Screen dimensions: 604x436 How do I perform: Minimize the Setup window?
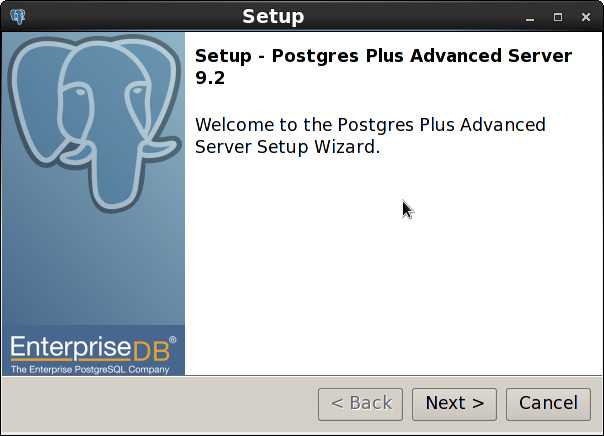click(530, 17)
